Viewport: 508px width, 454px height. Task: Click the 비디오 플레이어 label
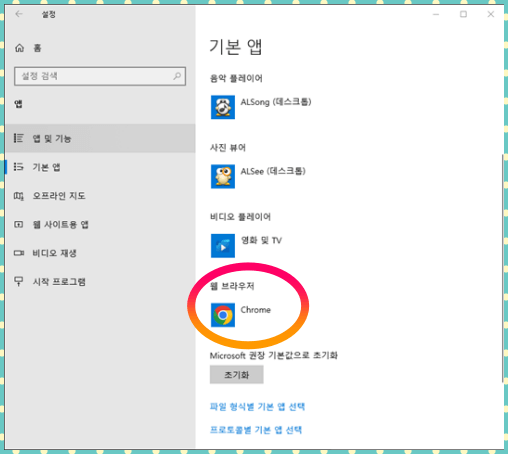[240, 217]
